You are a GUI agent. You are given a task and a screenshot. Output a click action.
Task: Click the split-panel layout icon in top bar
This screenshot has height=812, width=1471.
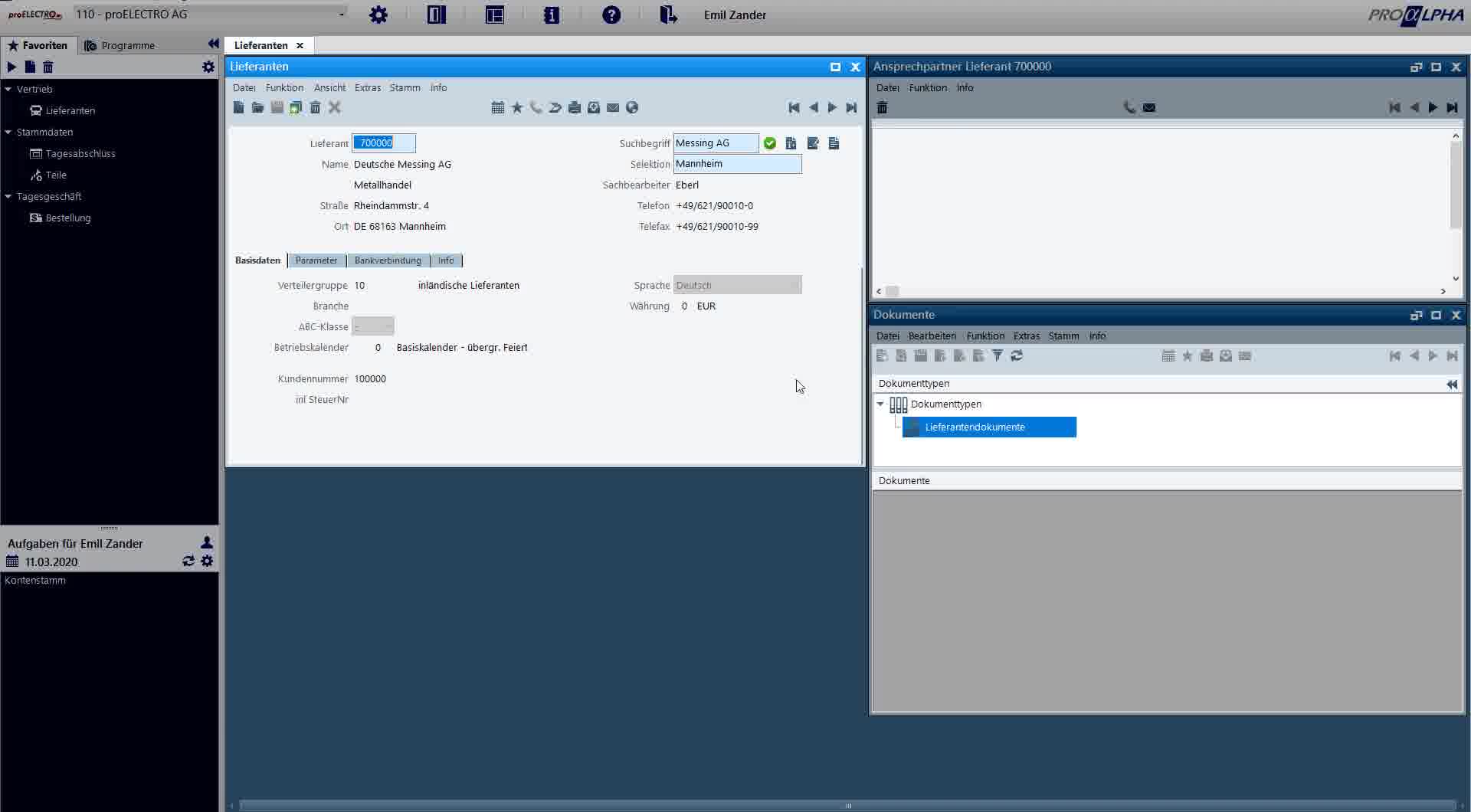[x=437, y=15]
